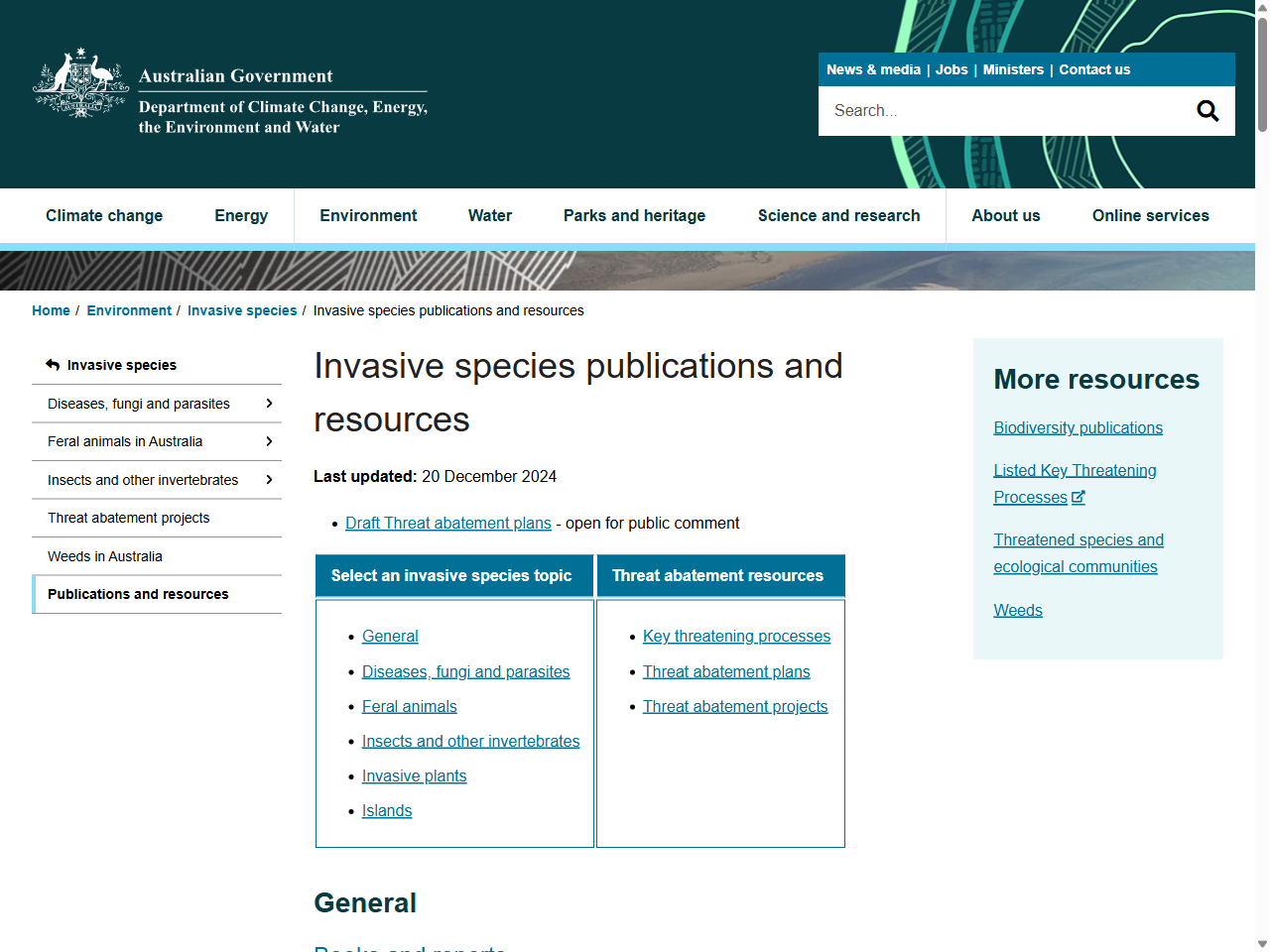The width and height of the screenshot is (1270, 952).
Task: Expand the Insects and other invertebrates sidebar item
Action: pyautogui.click(x=269, y=480)
